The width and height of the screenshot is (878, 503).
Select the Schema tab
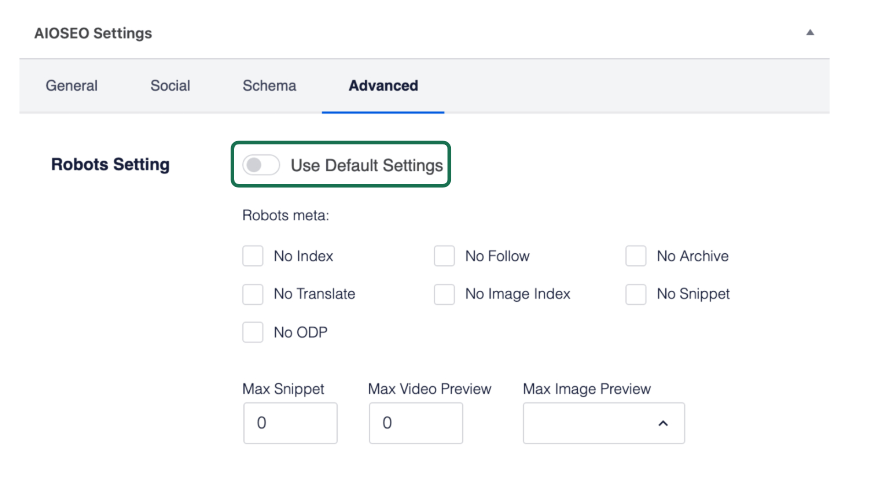tap(269, 86)
